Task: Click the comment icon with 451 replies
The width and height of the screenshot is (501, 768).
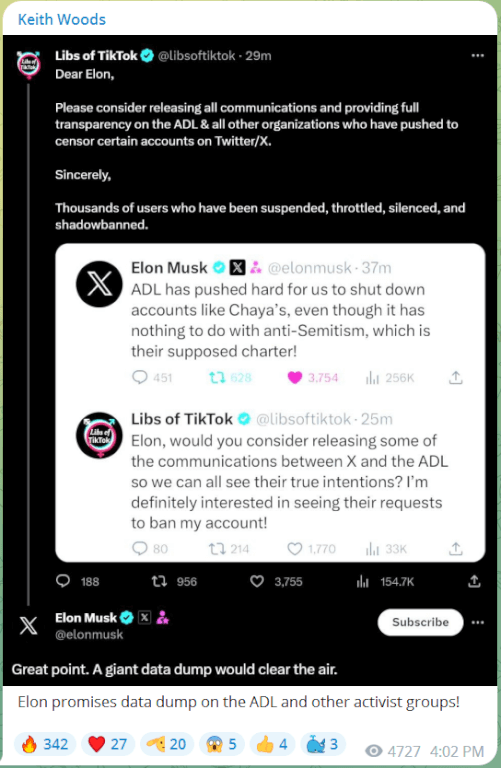Action: [140, 377]
